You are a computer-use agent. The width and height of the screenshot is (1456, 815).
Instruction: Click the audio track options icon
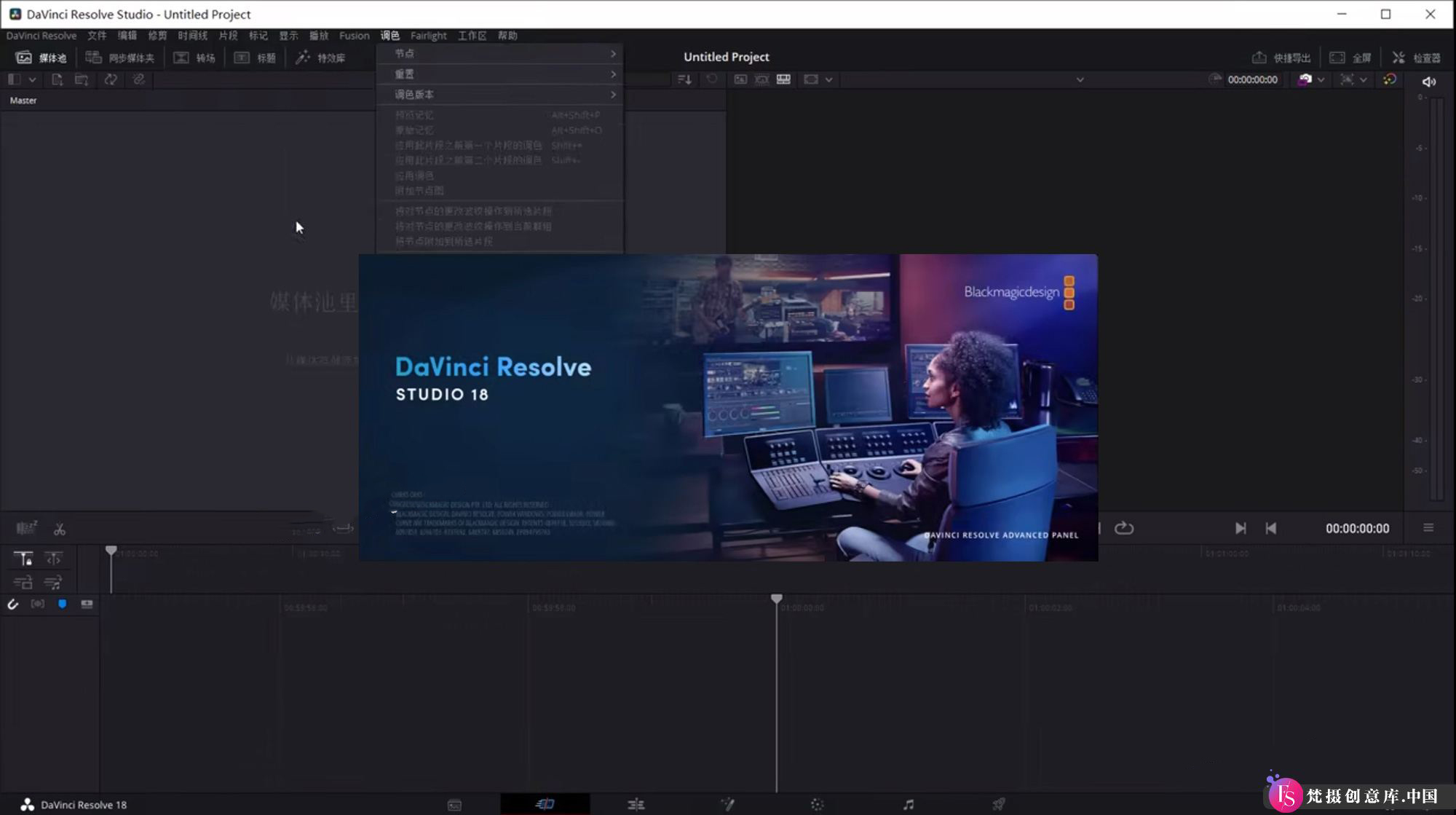53,582
